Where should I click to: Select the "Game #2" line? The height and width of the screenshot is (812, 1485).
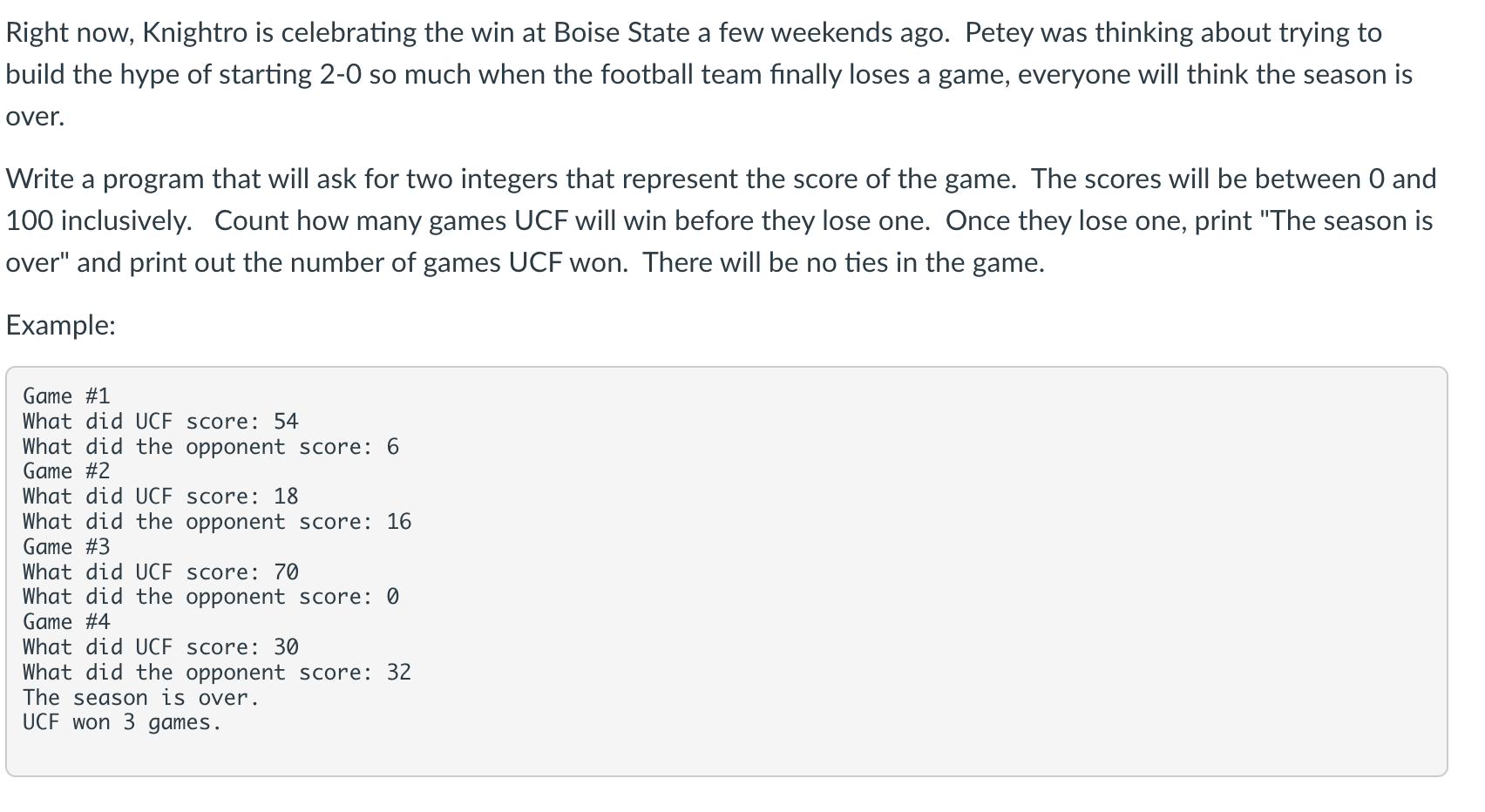[66, 471]
